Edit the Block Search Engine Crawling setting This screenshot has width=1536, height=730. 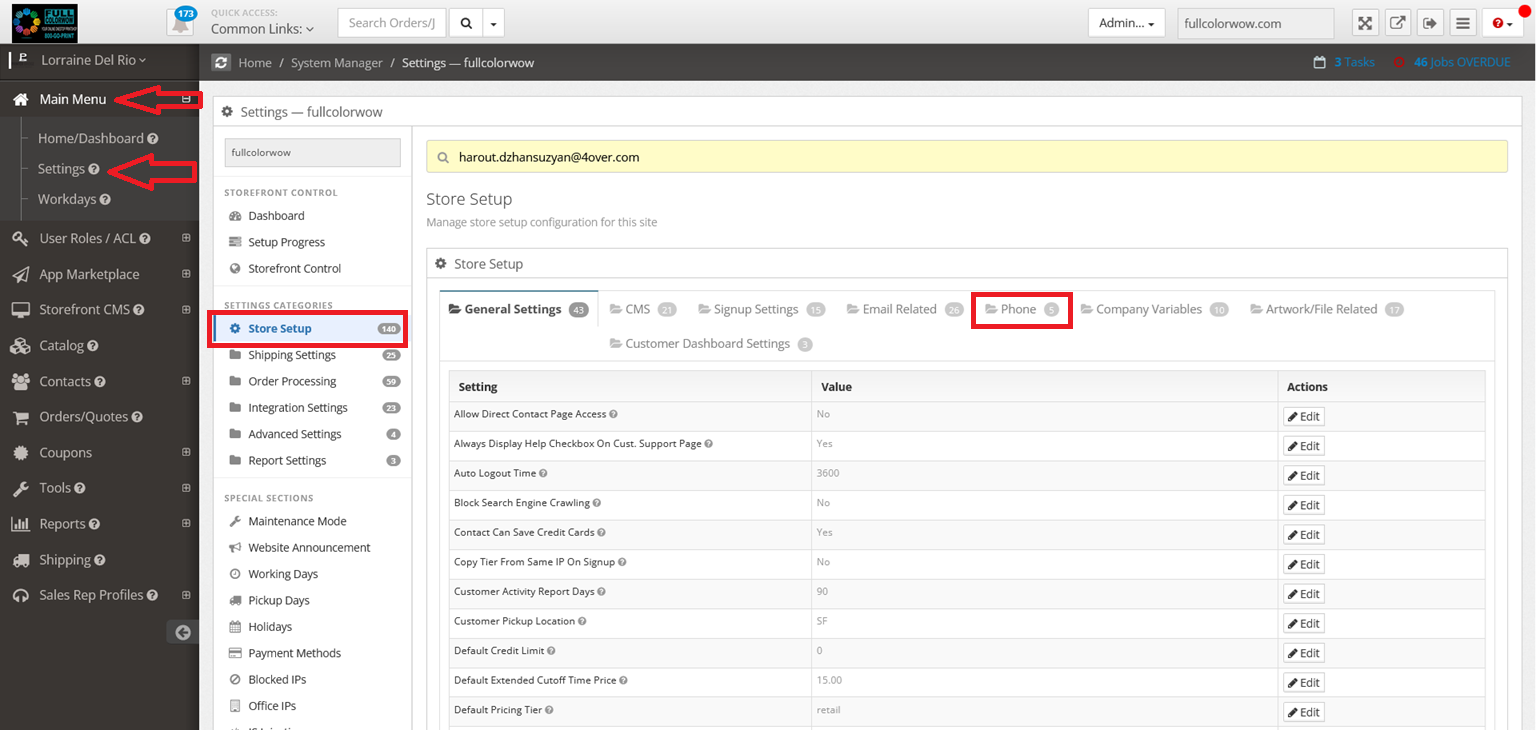click(1304, 505)
